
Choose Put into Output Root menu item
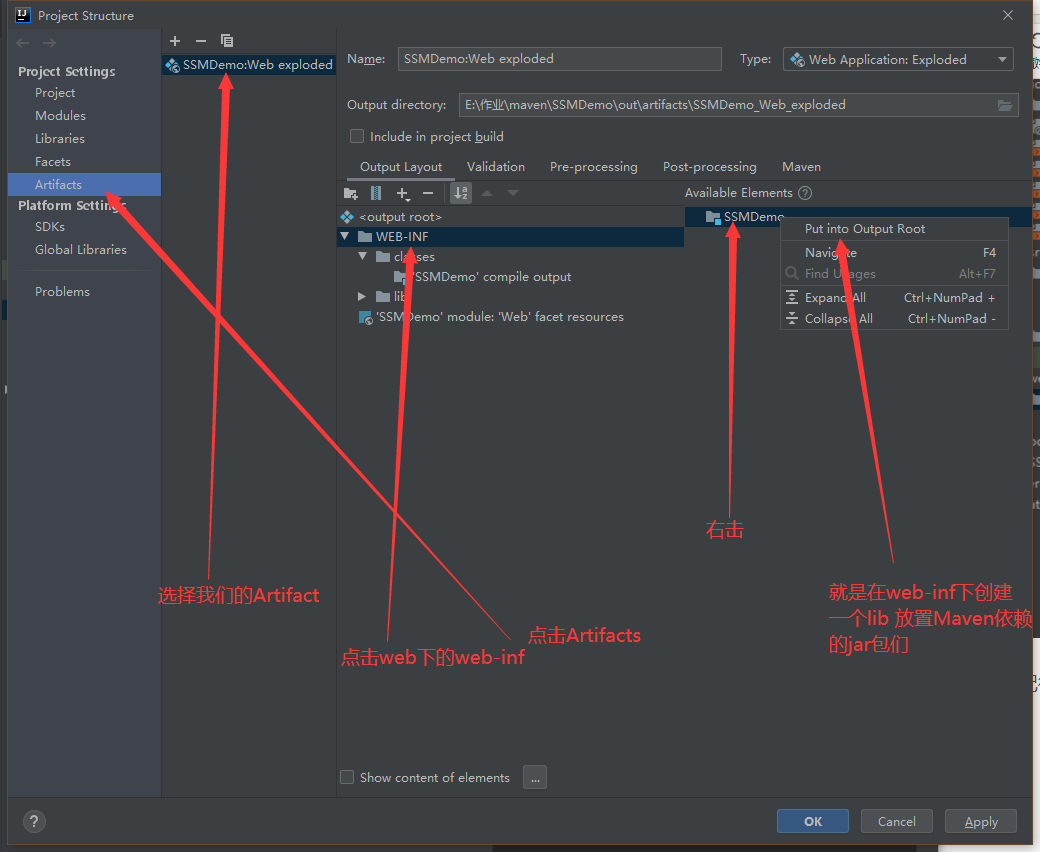(x=894, y=229)
